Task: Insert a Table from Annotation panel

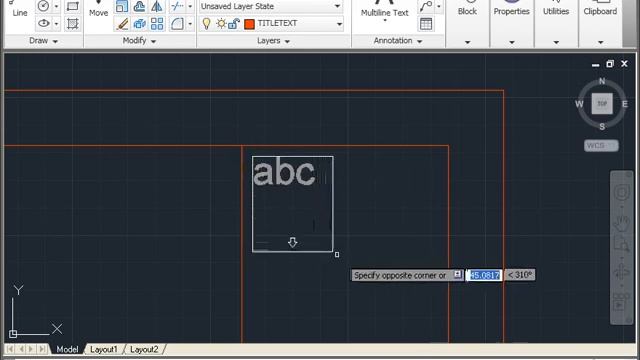Action: point(426,24)
